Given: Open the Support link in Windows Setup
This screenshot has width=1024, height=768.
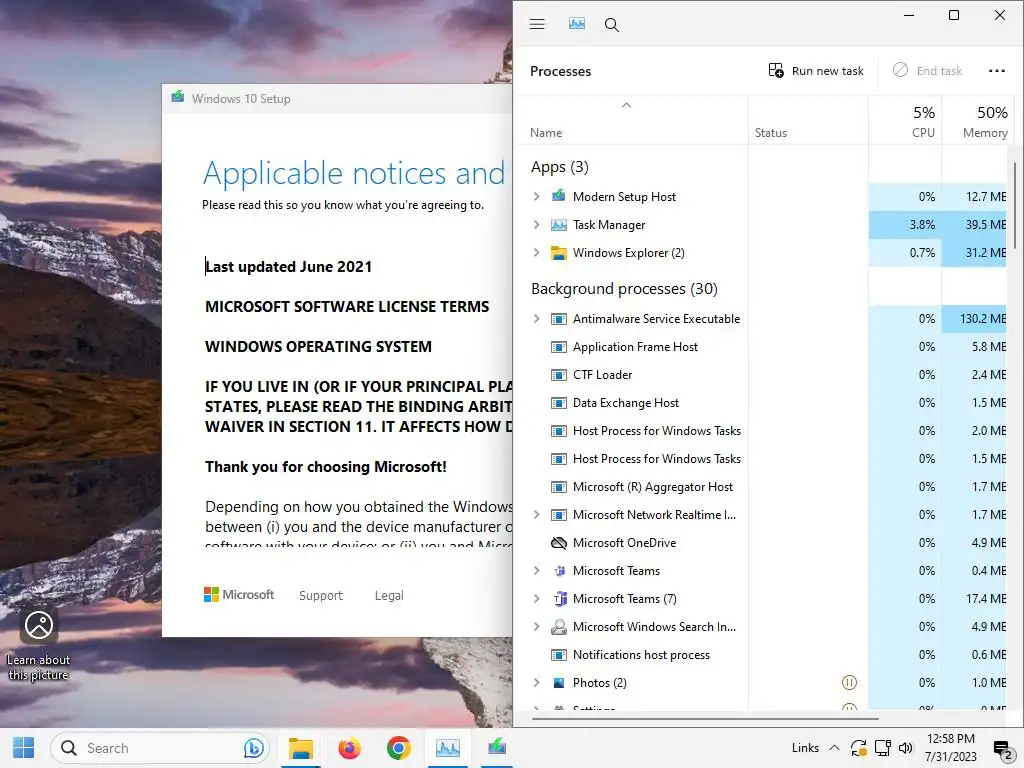Looking at the screenshot, I should pos(321,596).
